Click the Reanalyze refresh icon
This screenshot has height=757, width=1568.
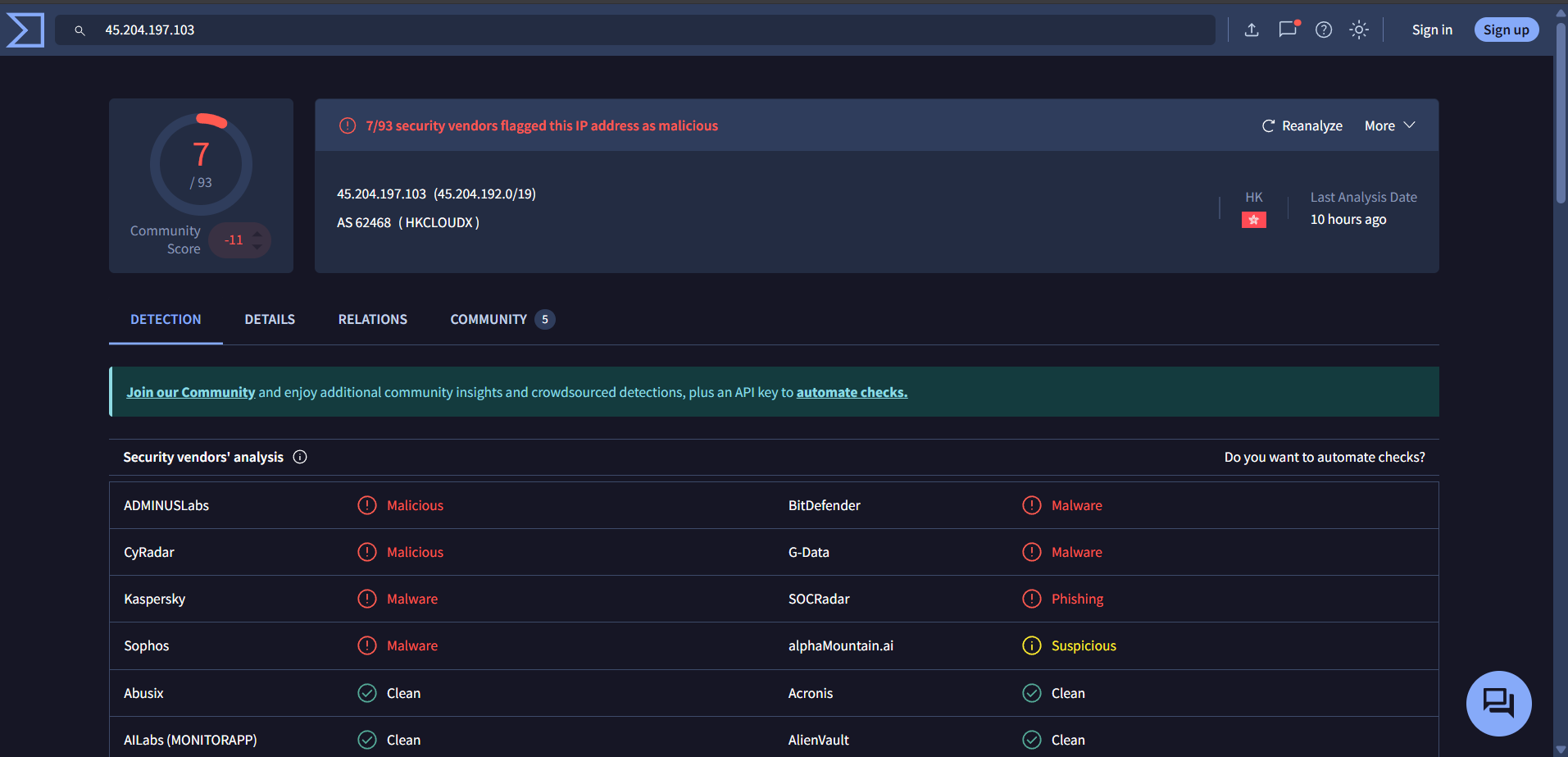pos(1268,125)
